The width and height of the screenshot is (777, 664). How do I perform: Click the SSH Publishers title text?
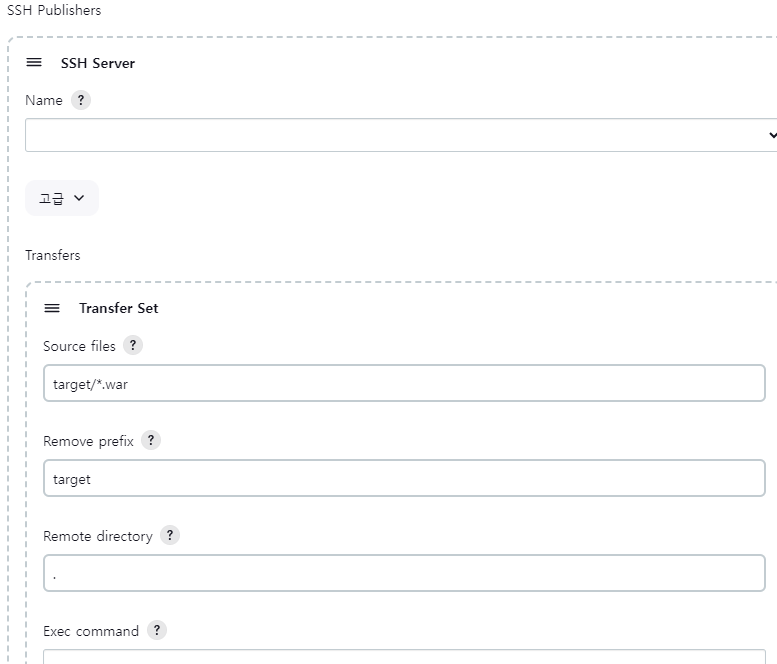tap(54, 10)
